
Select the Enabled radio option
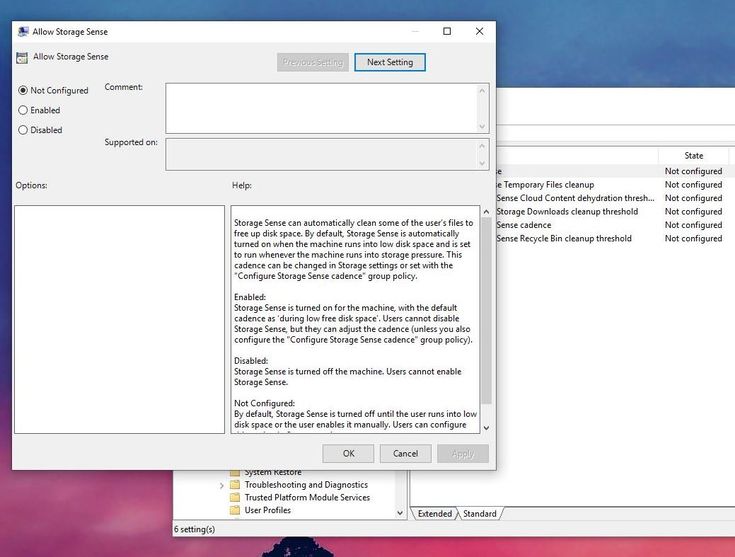pos(39,110)
